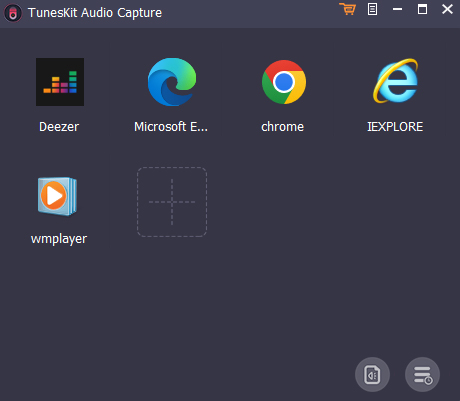Show the capture history list button
Viewport: 460px width, 401px height.
coord(422,375)
